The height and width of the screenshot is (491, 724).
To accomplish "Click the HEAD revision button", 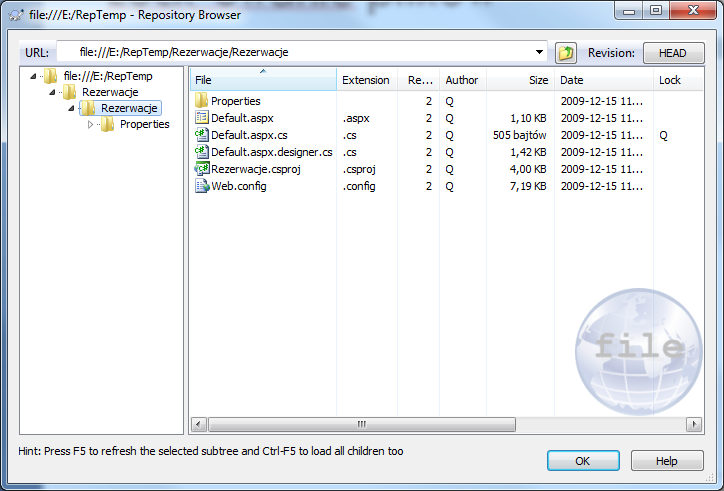I will pyautogui.click(x=674, y=53).
